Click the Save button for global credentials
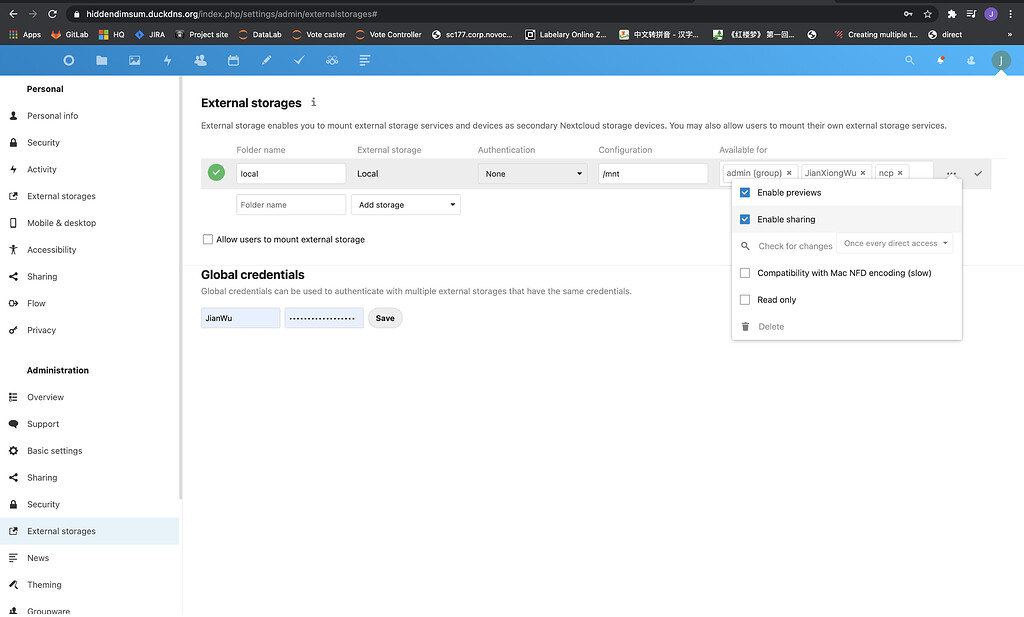This screenshot has width=1024, height=617. pos(385,317)
